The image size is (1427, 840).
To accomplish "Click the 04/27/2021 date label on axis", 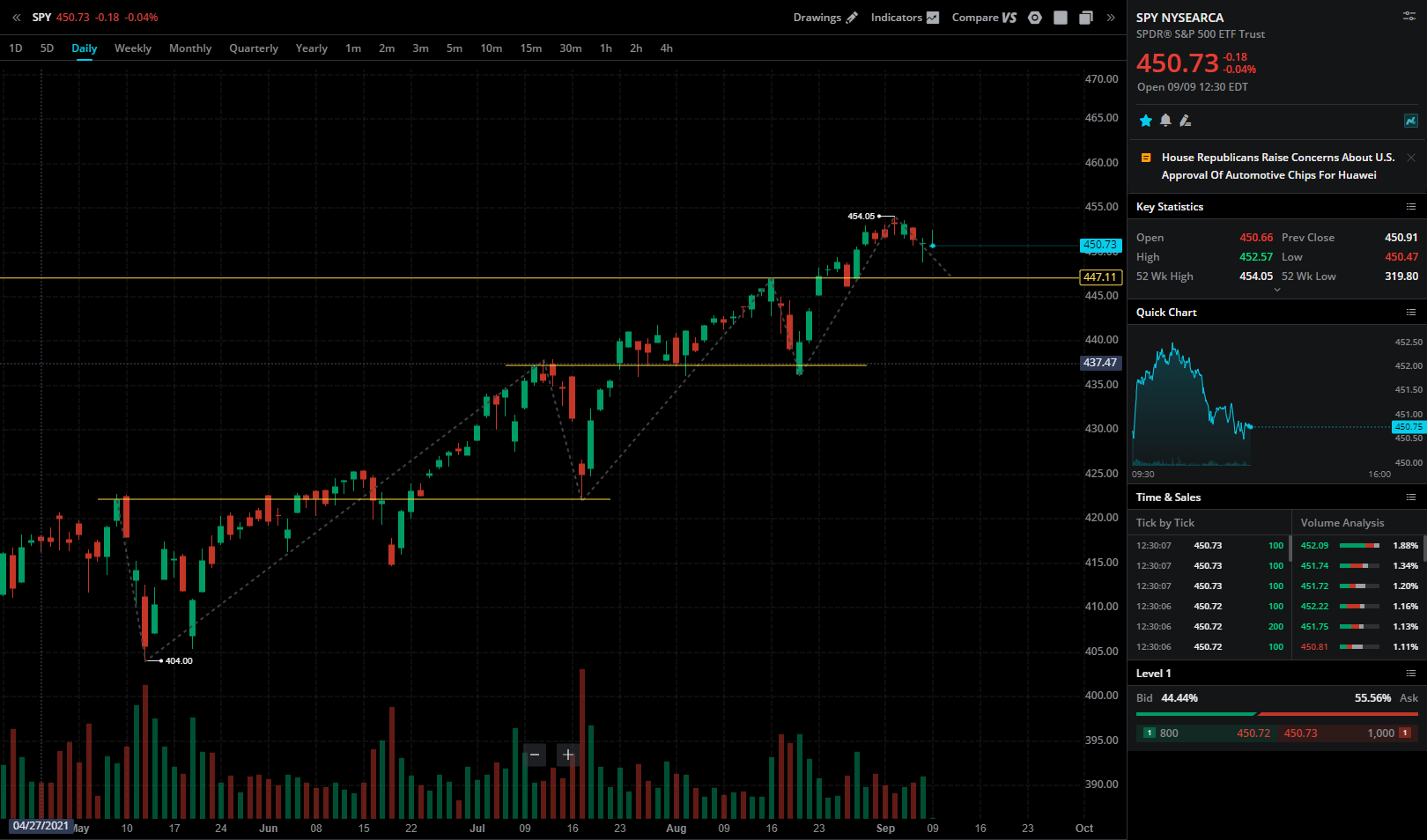I will [x=41, y=826].
